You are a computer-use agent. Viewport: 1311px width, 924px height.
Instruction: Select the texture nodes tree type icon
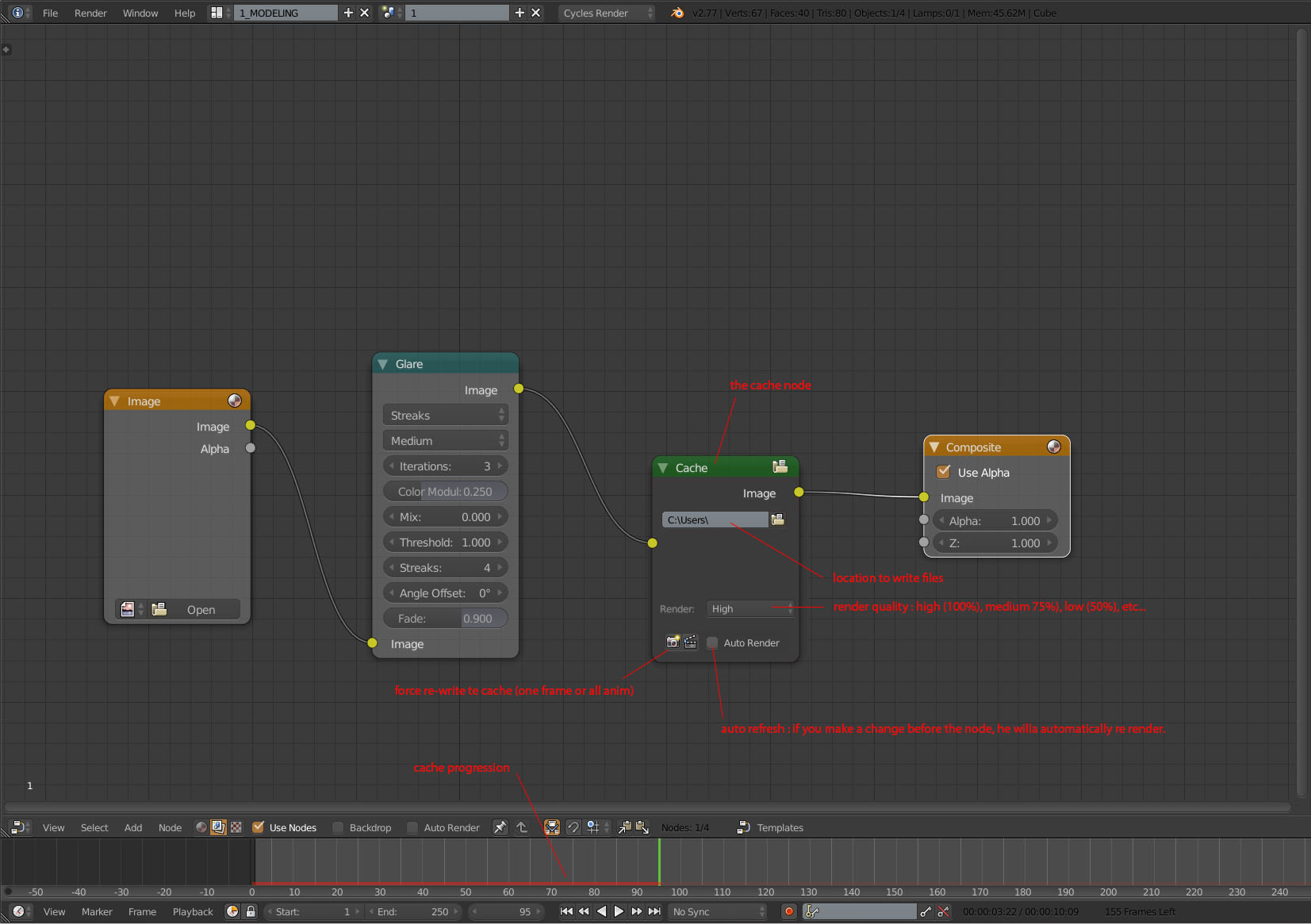click(x=236, y=827)
